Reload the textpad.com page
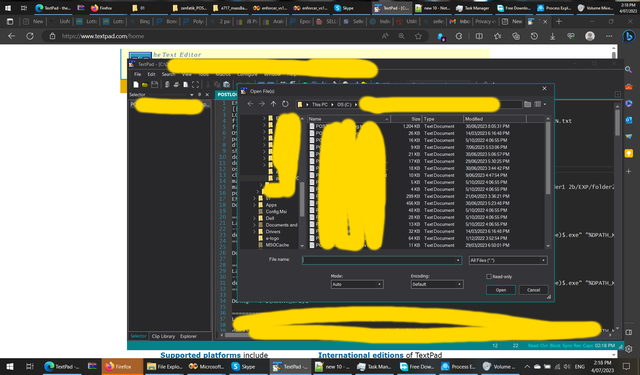The image size is (640, 375). (x=30, y=36)
